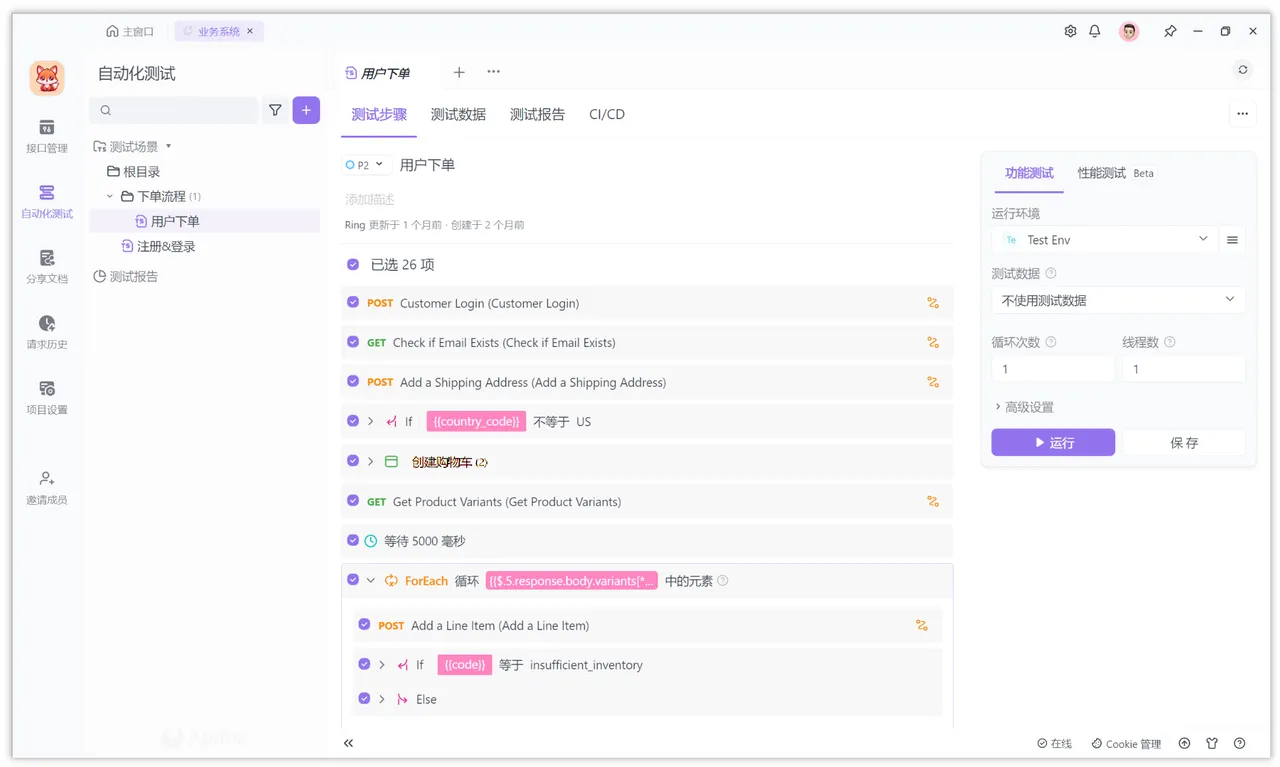Uncheck the Add a Shipping Address checkbox
The width and height of the screenshot is (1280, 767).
point(353,381)
